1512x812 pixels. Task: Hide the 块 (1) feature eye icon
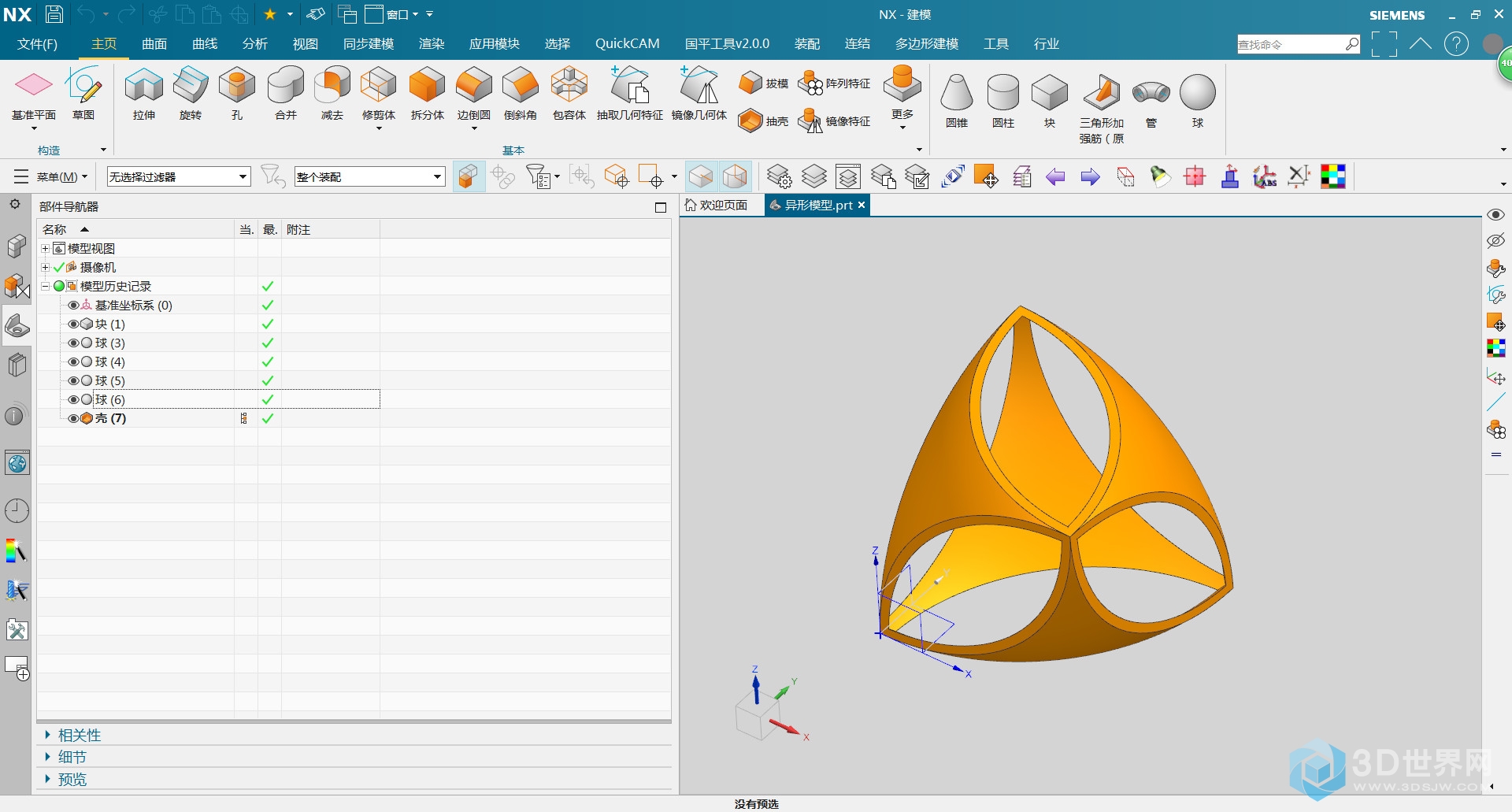pyautogui.click(x=73, y=324)
